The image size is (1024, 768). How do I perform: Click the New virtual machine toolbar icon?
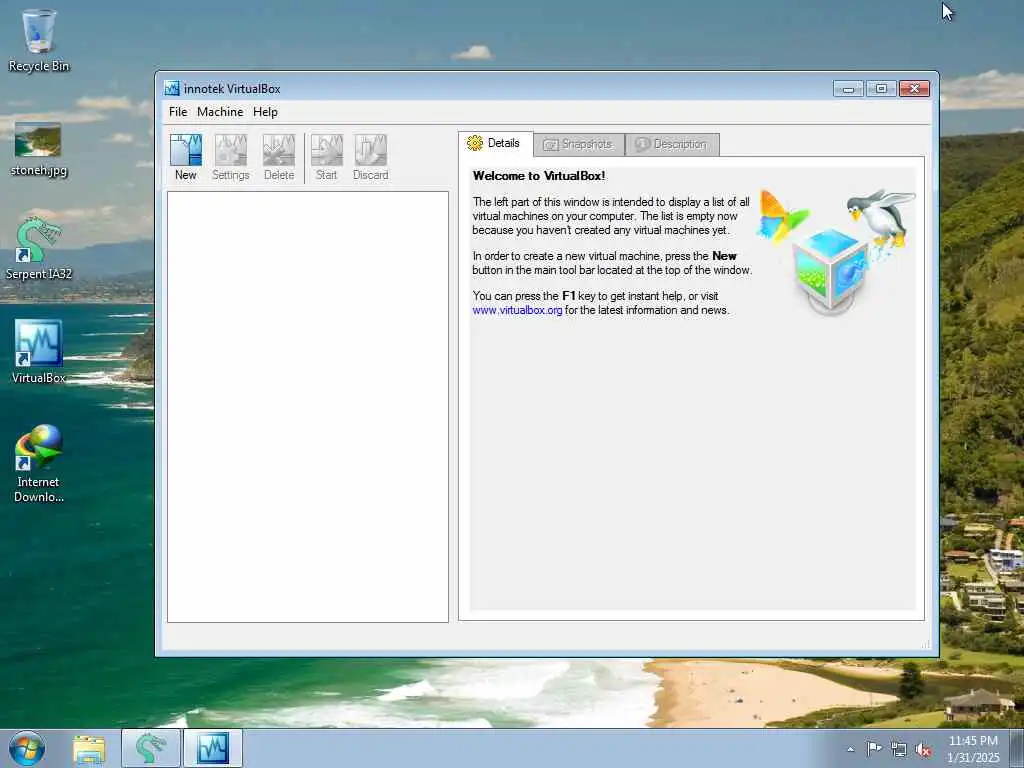(185, 157)
